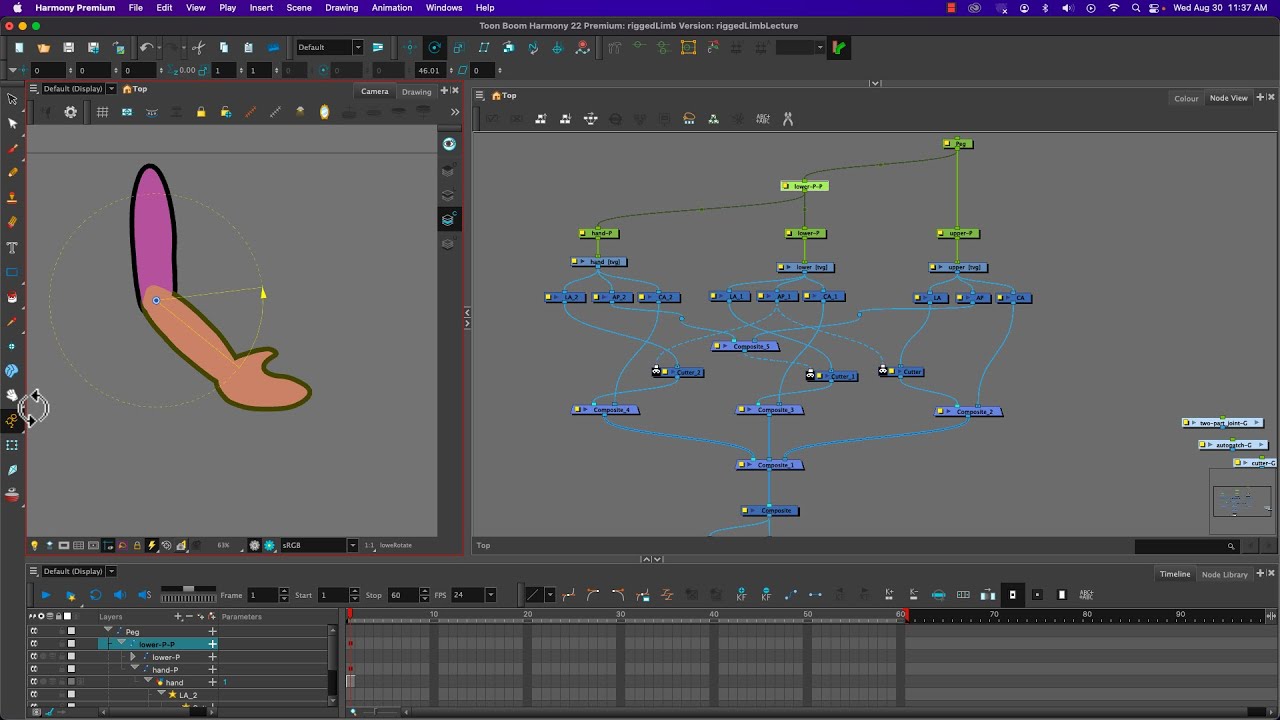The image size is (1280, 720).
Task: Select the Skew tool in the top toolbar
Action: click(x=484, y=47)
